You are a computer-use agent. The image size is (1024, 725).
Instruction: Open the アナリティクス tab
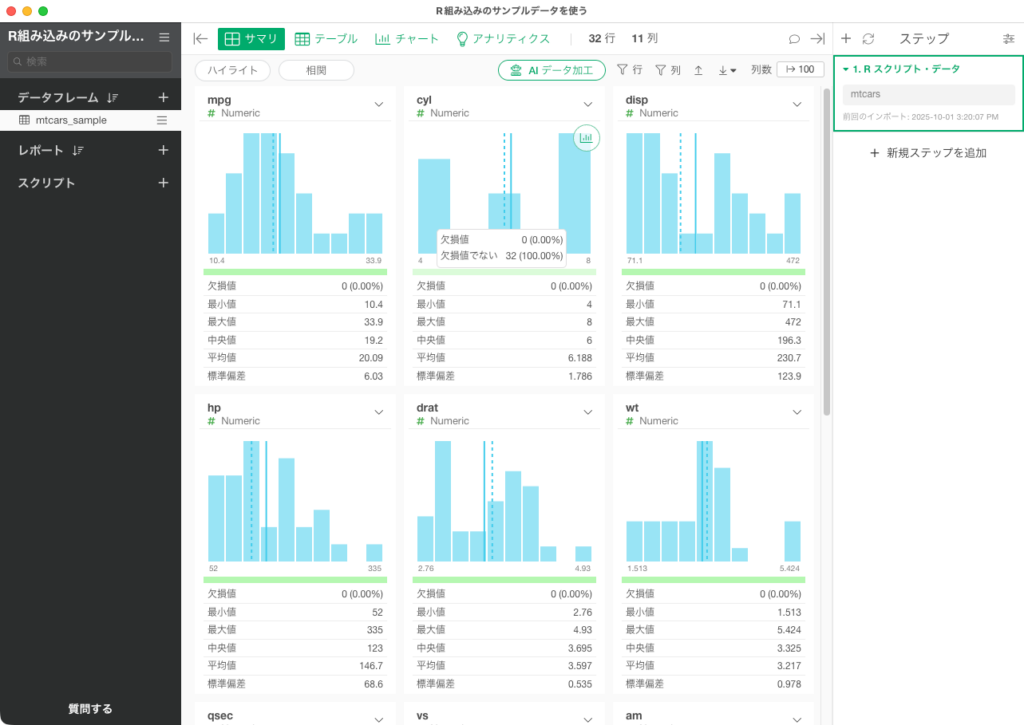click(503, 39)
